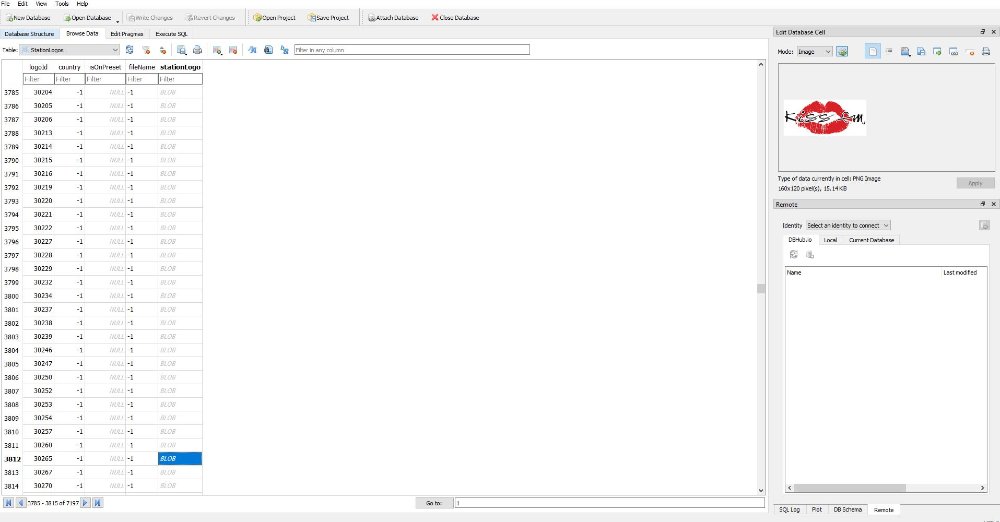Switch to Database Structure tab
The height and width of the screenshot is (522, 1000).
click(29, 34)
